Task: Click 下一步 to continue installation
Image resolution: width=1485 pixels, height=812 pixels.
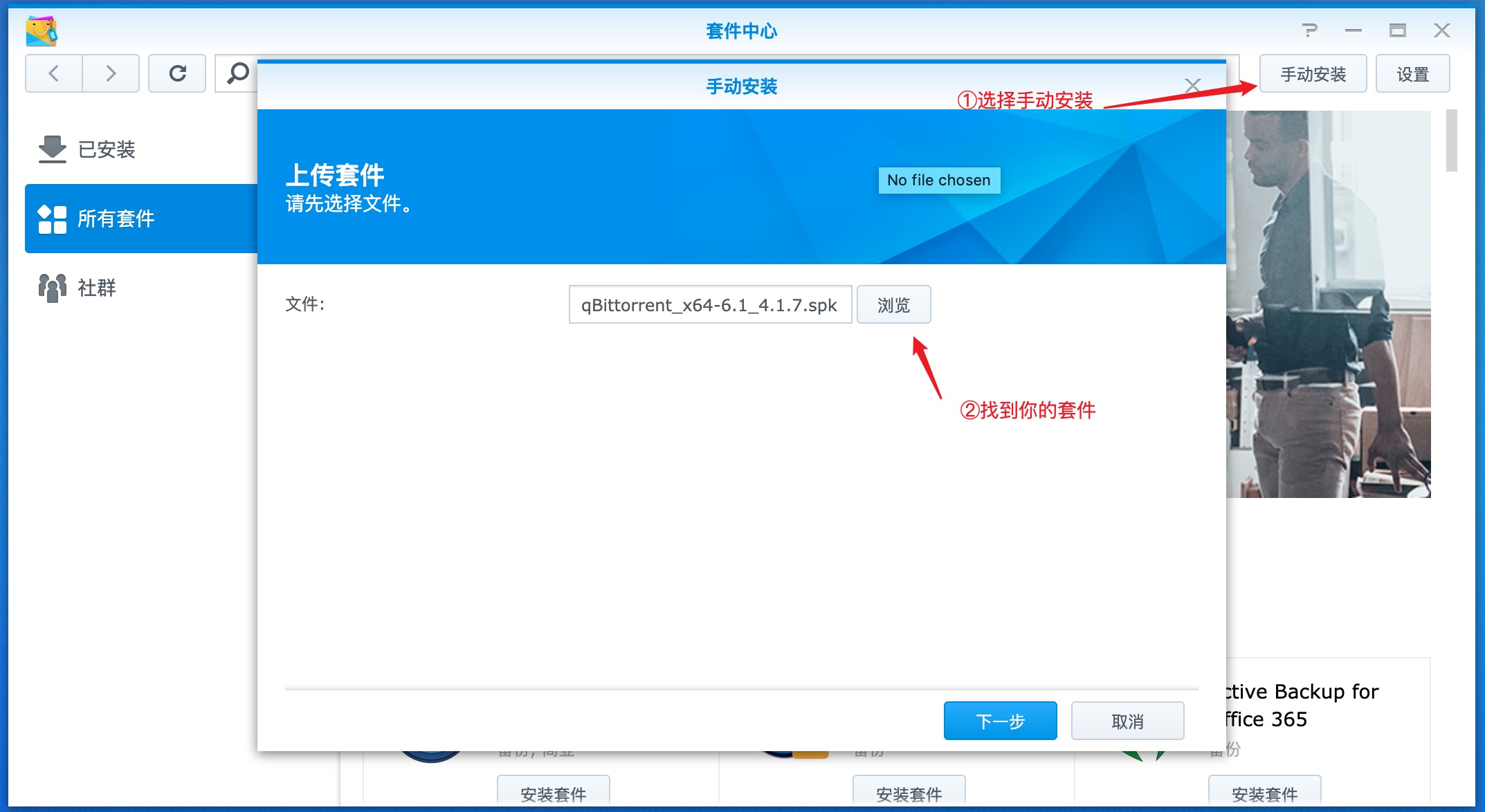Action: 1000,720
